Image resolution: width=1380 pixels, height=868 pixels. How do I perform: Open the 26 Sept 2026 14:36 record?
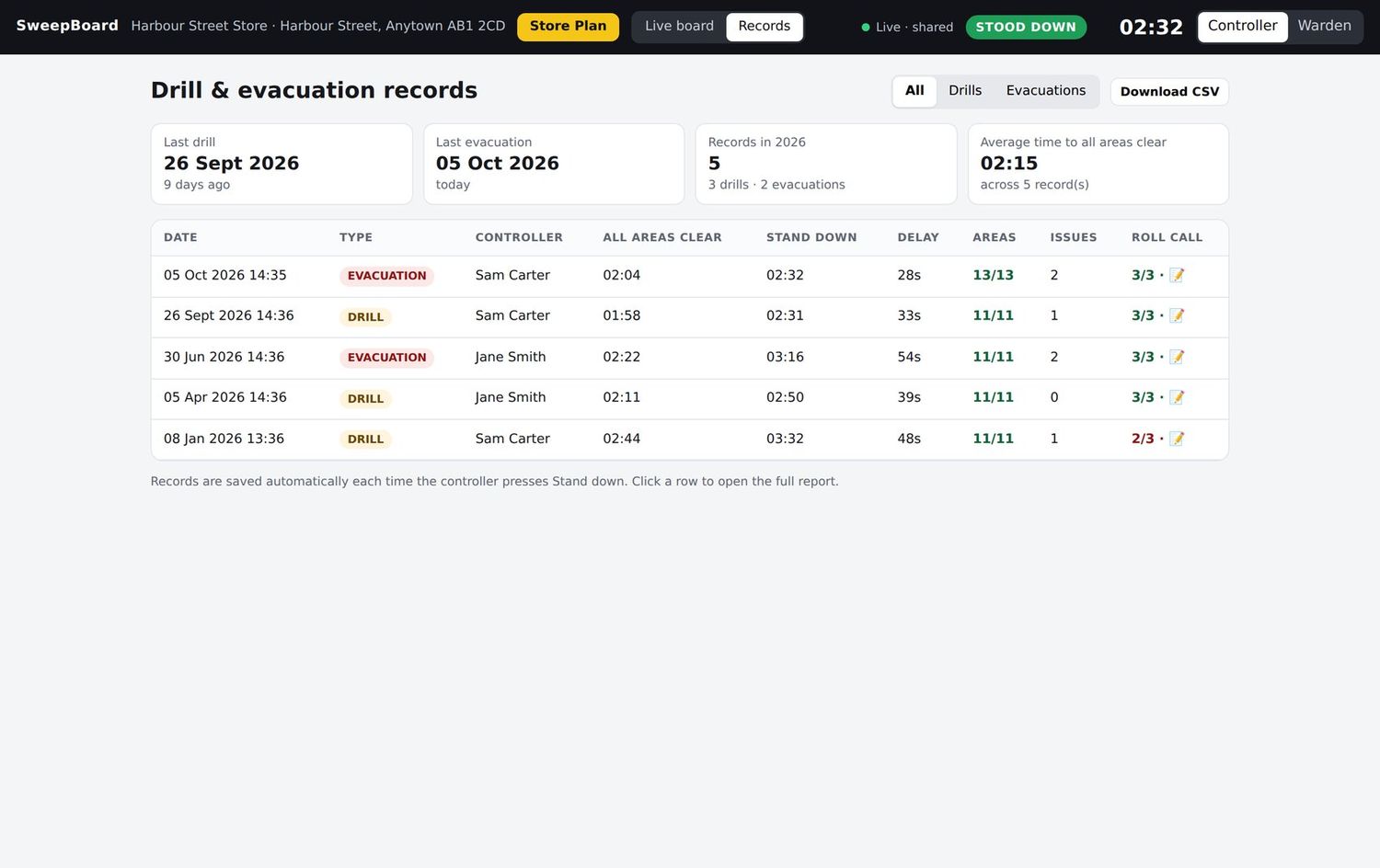tap(690, 316)
